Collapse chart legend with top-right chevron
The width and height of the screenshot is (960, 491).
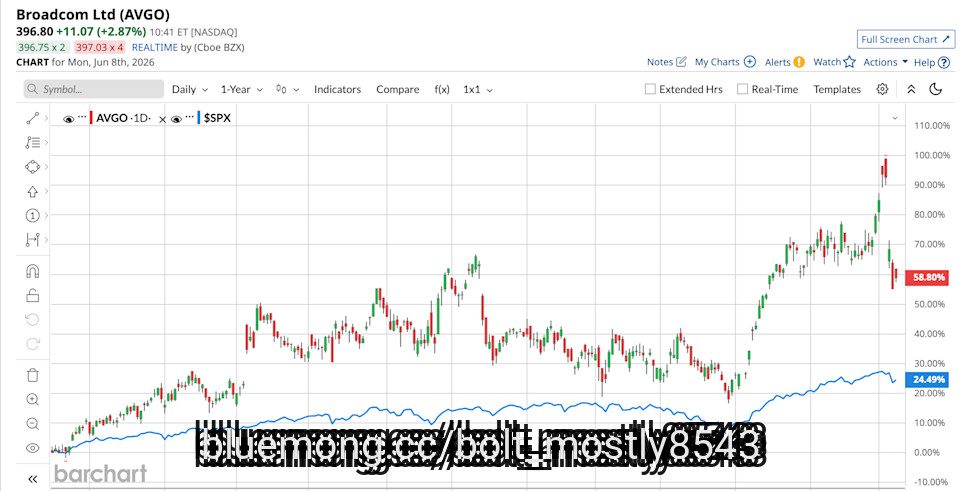point(894,118)
